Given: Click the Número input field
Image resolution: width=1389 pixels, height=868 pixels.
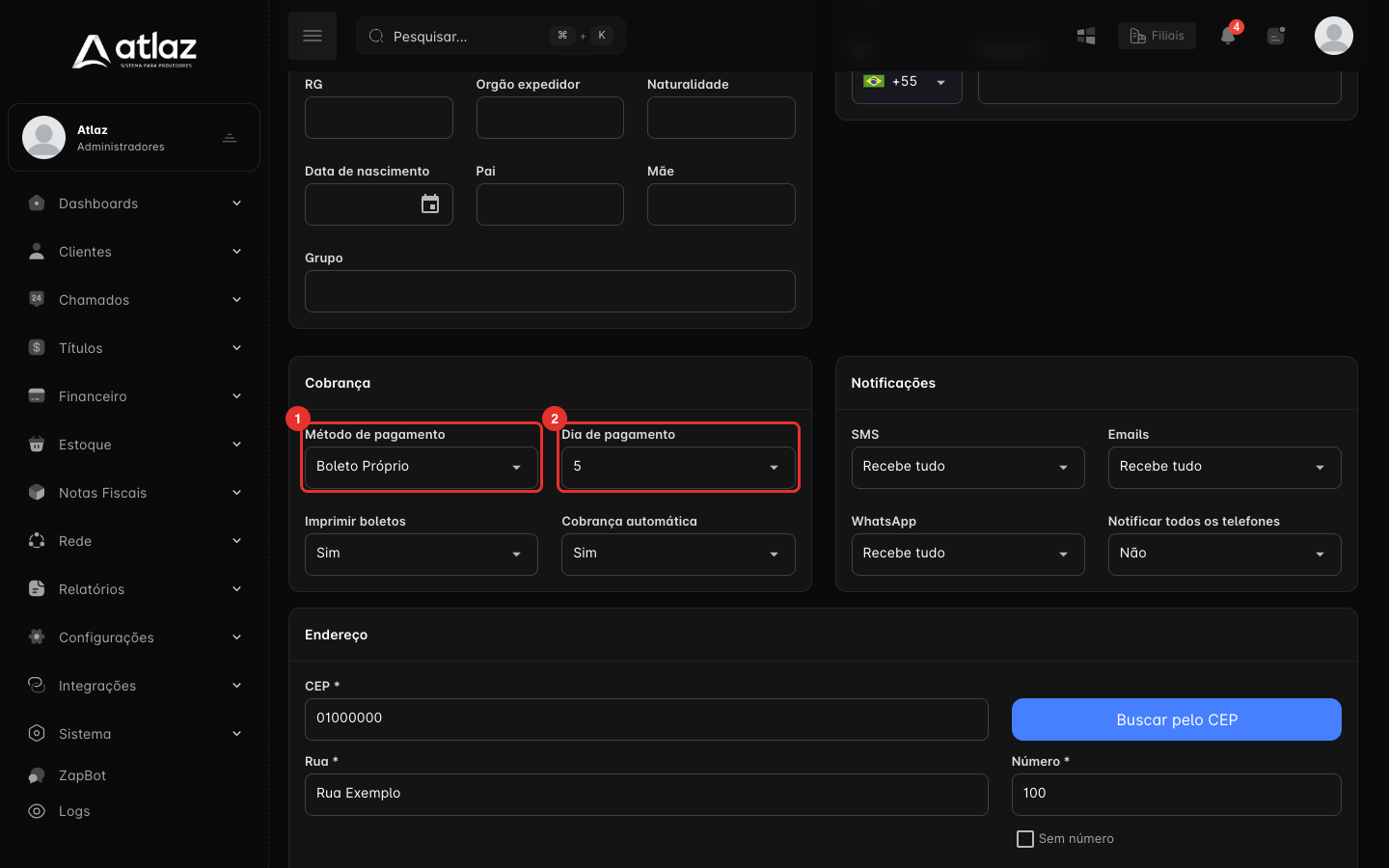Looking at the screenshot, I should pos(1176,795).
